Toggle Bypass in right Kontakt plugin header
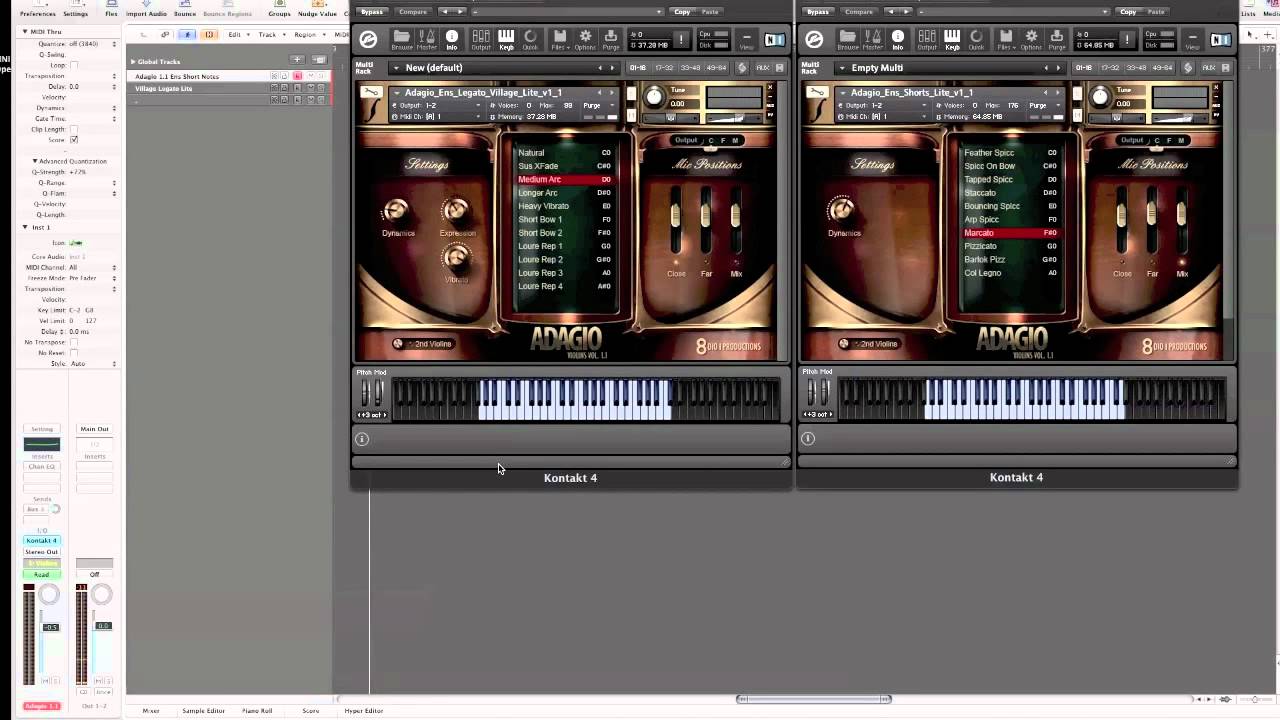The height and width of the screenshot is (720, 1280). click(x=818, y=12)
